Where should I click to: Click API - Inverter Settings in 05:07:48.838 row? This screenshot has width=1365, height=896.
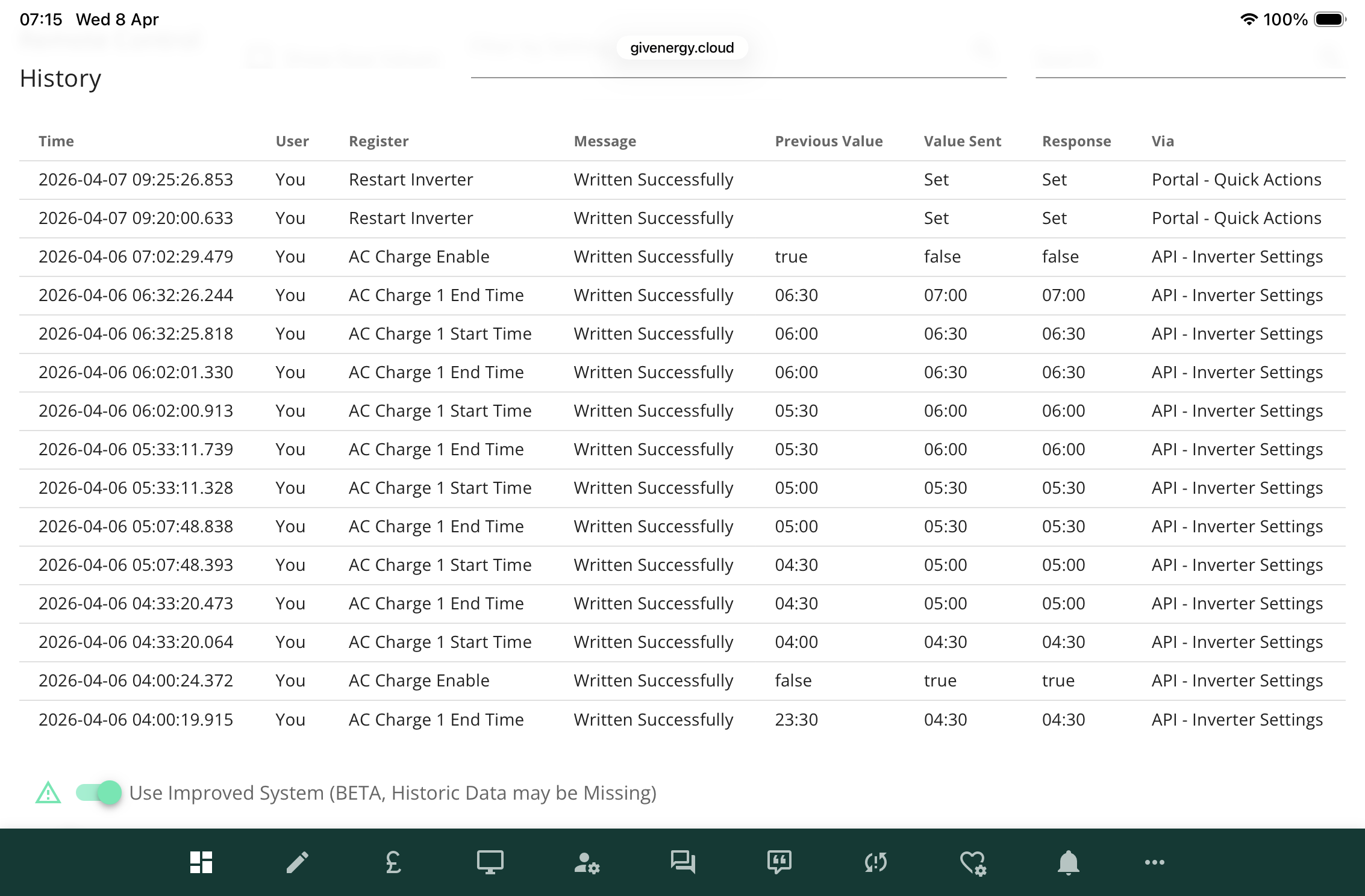click(x=1237, y=526)
